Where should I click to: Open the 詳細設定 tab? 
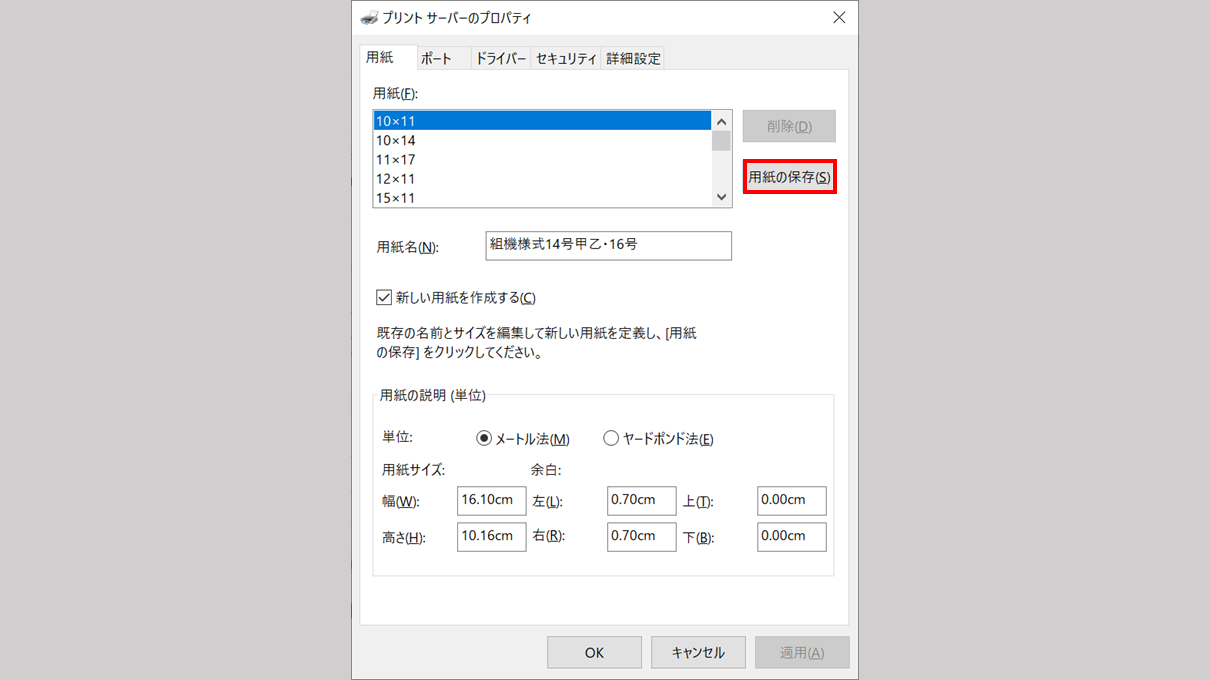(x=633, y=58)
